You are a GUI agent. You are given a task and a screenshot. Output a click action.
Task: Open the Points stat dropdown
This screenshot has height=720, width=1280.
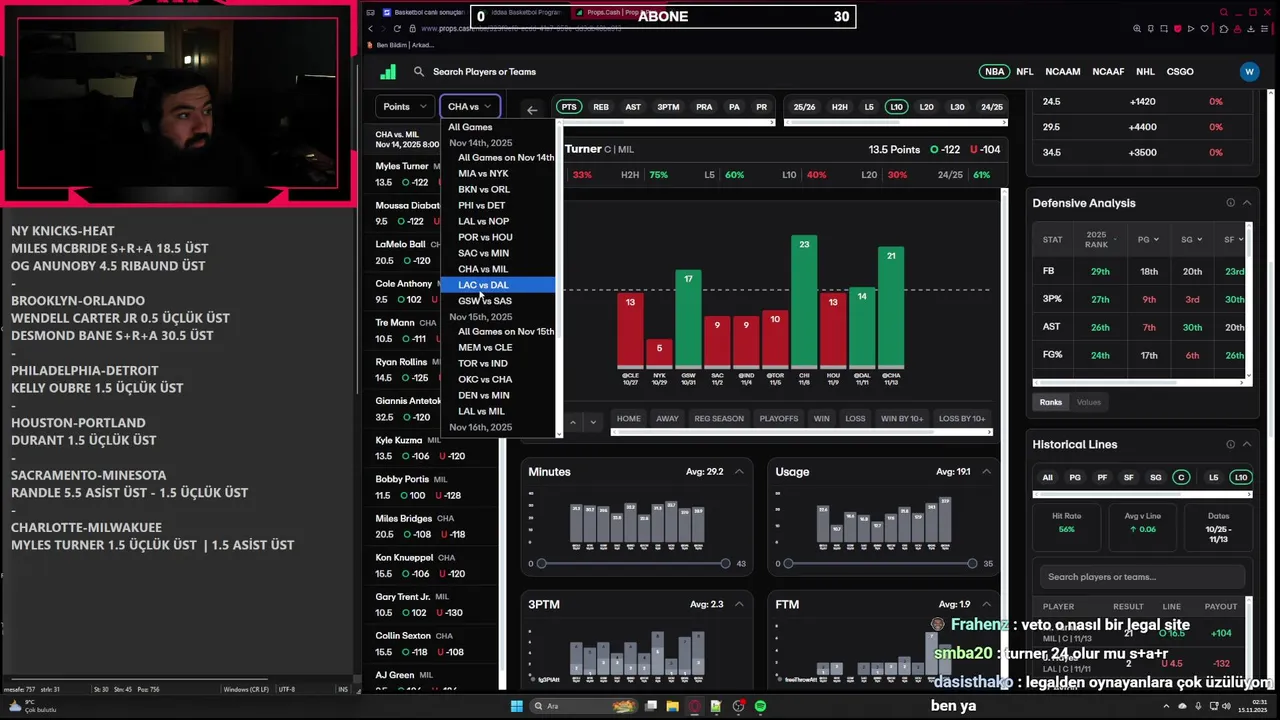(x=404, y=107)
